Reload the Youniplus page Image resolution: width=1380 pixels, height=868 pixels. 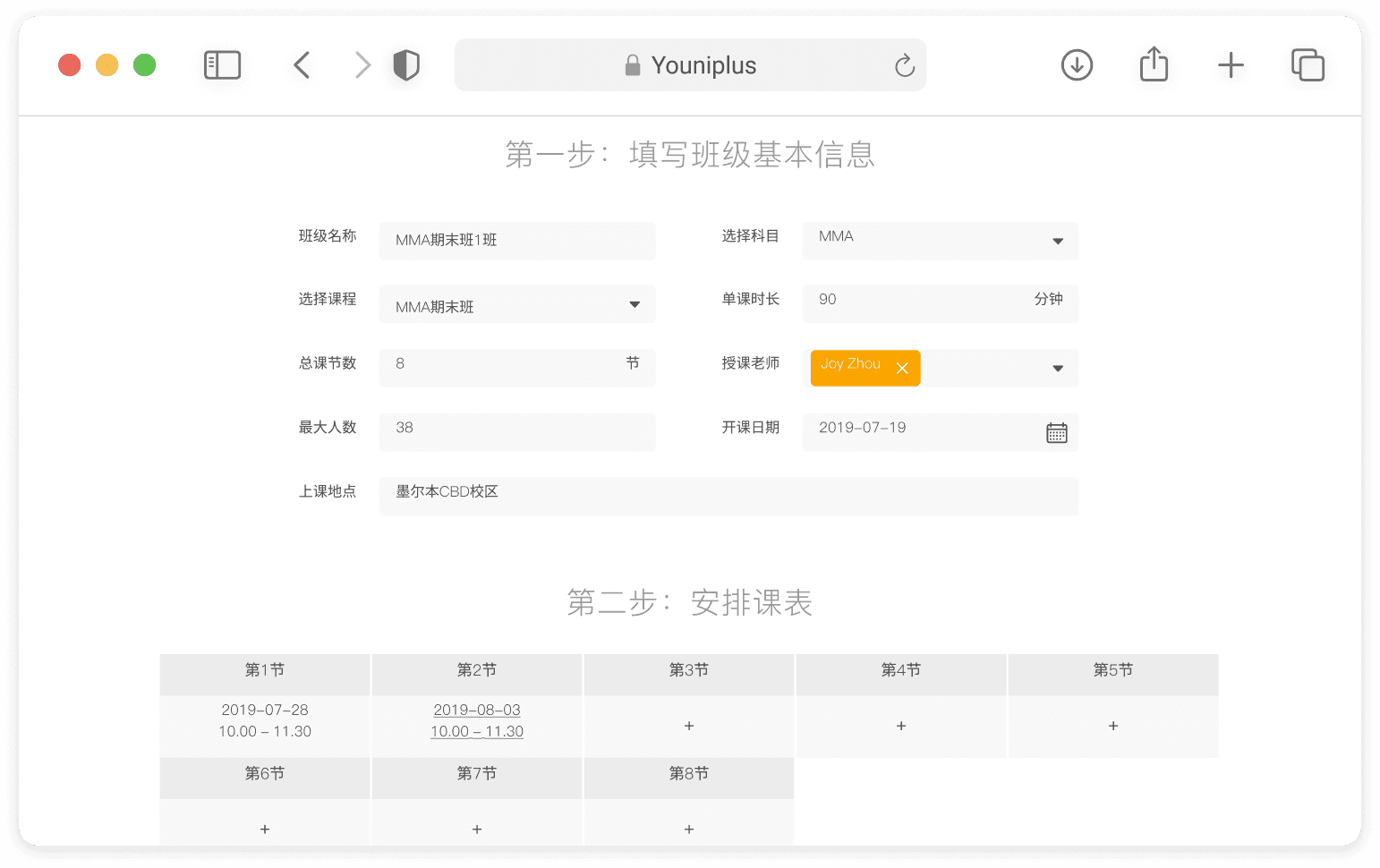pos(905,65)
